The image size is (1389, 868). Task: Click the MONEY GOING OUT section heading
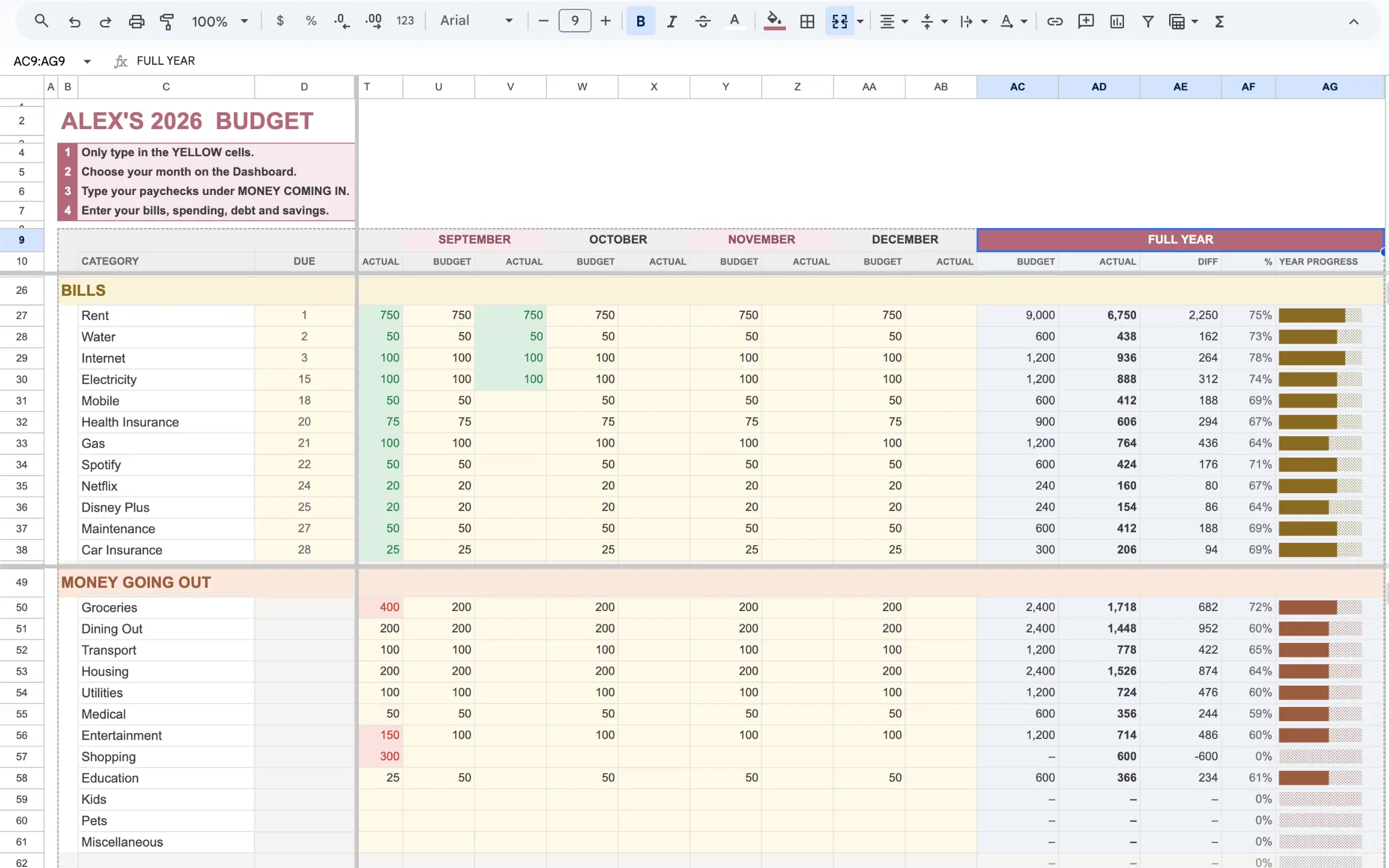pyautogui.click(x=136, y=582)
